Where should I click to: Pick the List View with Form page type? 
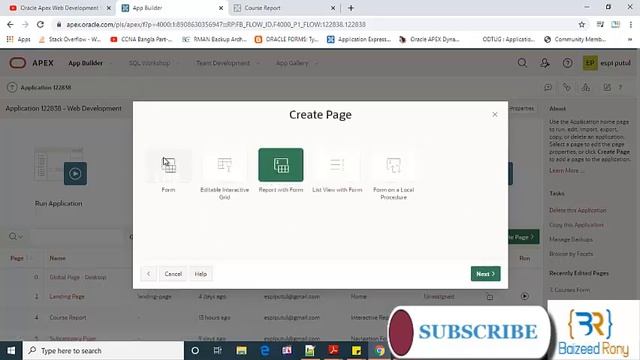coord(337,165)
